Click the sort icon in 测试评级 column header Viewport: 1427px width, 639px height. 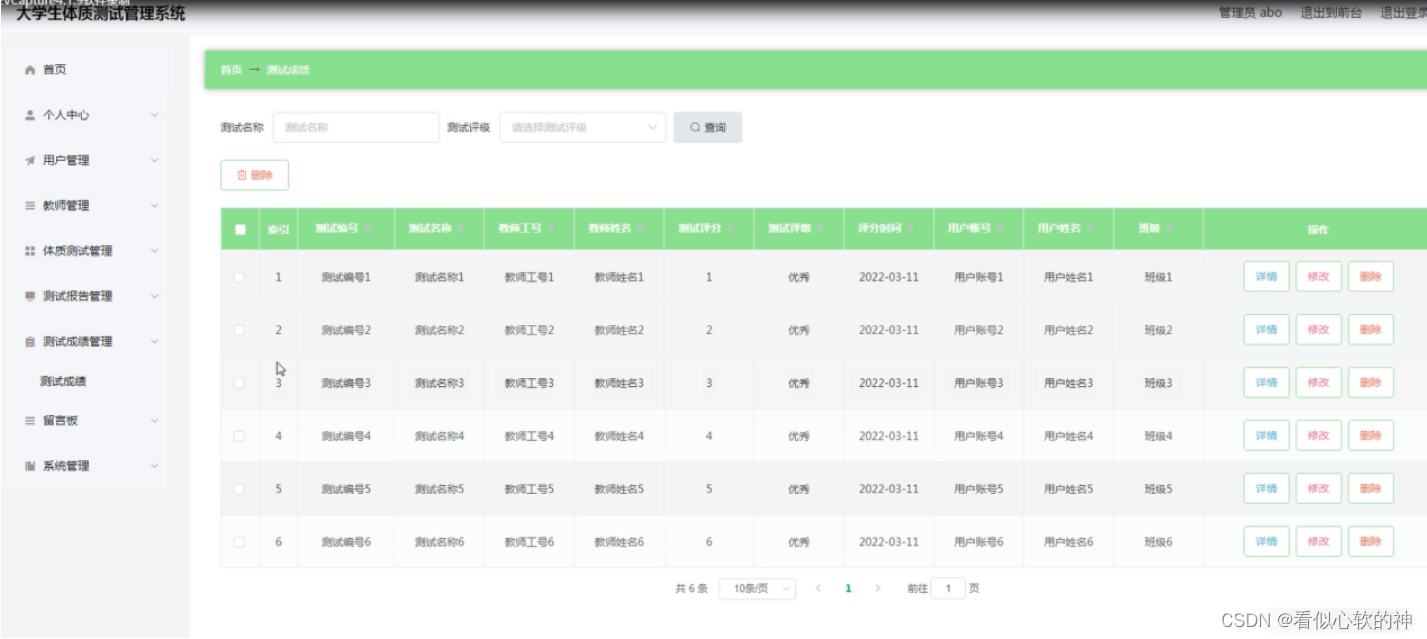click(822, 229)
